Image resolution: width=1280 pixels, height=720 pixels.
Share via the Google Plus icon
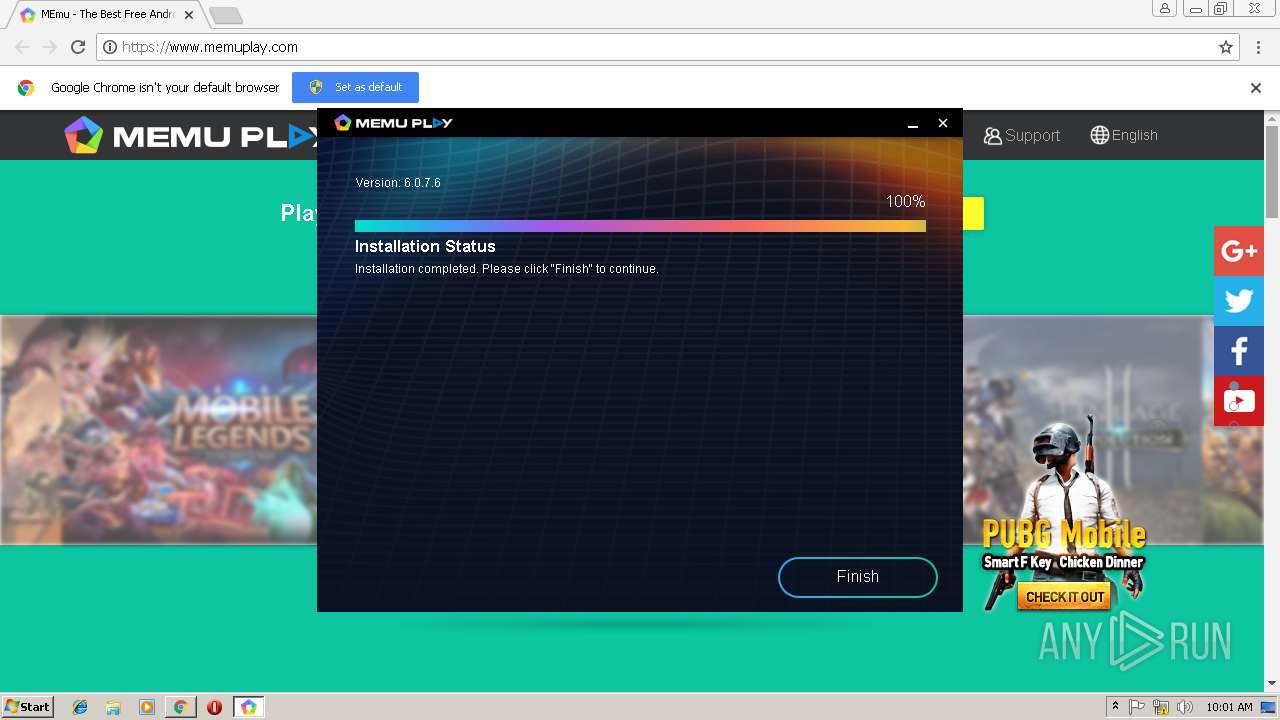pyautogui.click(x=1239, y=251)
